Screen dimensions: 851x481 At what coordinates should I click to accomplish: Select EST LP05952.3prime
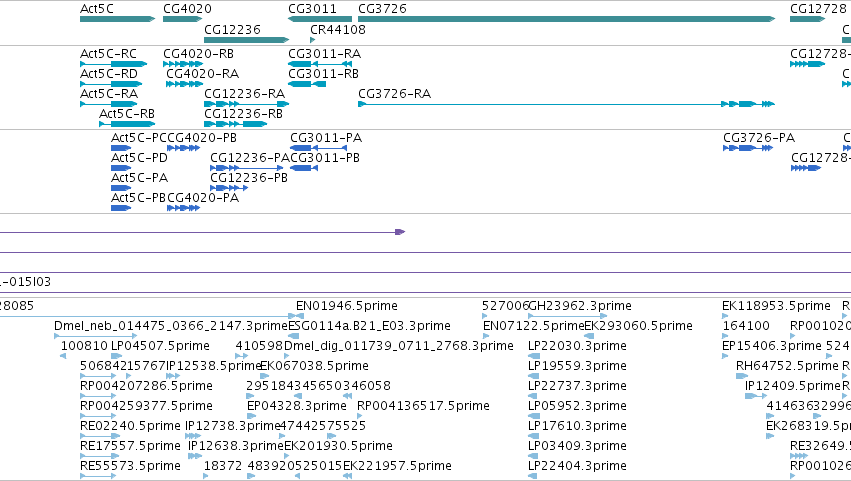tap(577, 406)
